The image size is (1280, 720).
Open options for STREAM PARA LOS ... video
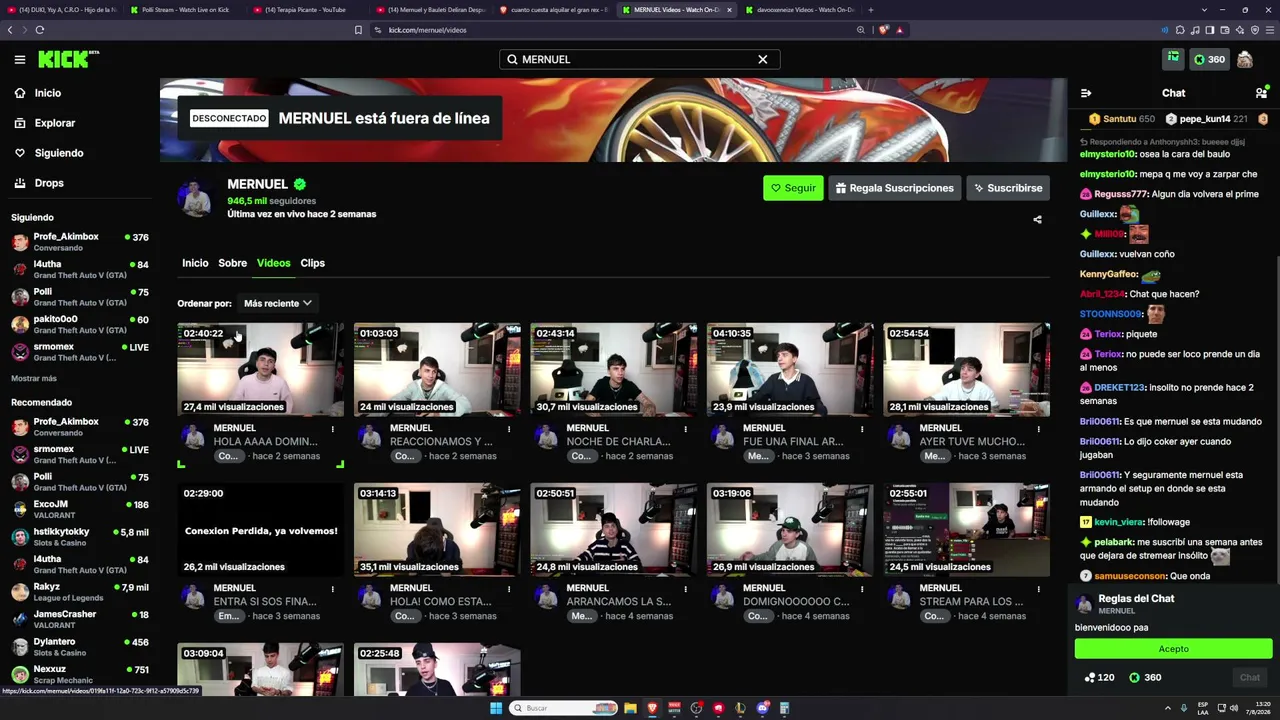tap(1038, 589)
